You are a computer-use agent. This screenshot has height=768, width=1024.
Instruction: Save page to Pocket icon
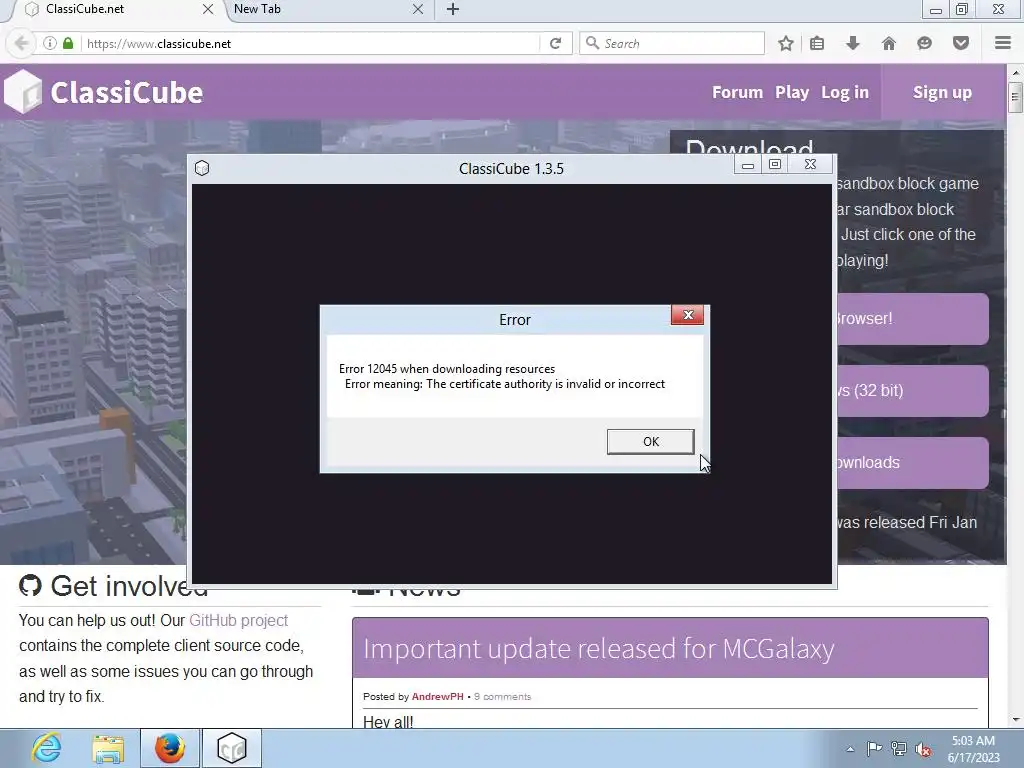[x=961, y=44]
